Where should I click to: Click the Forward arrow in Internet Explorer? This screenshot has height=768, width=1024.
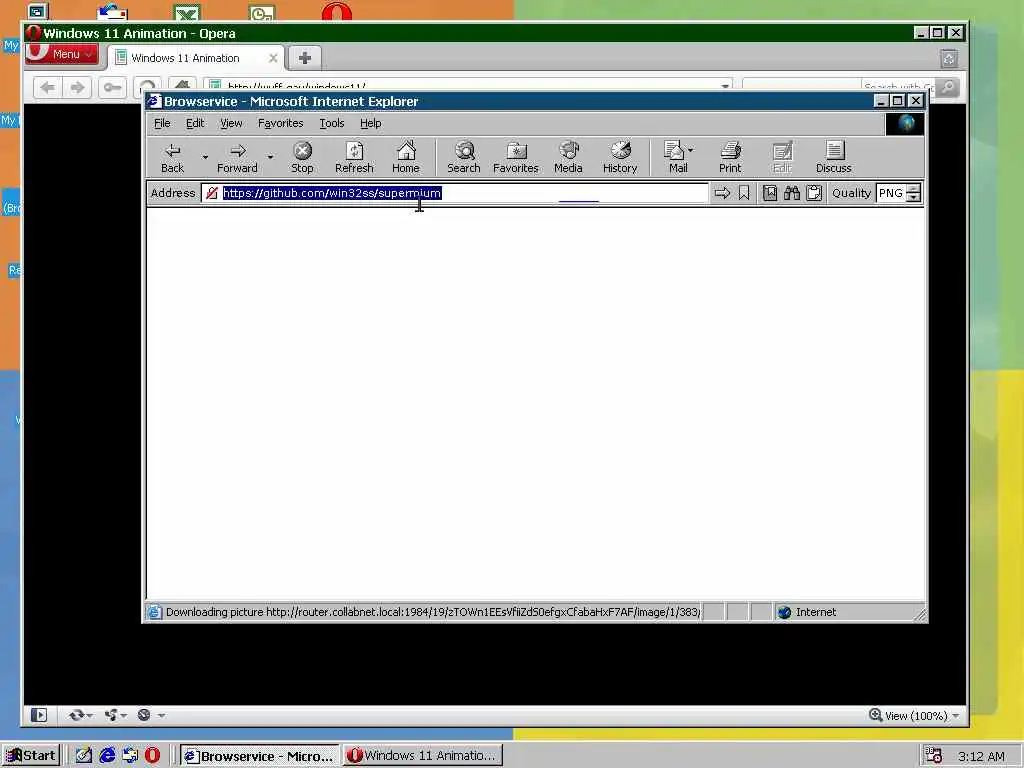tap(237, 157)
